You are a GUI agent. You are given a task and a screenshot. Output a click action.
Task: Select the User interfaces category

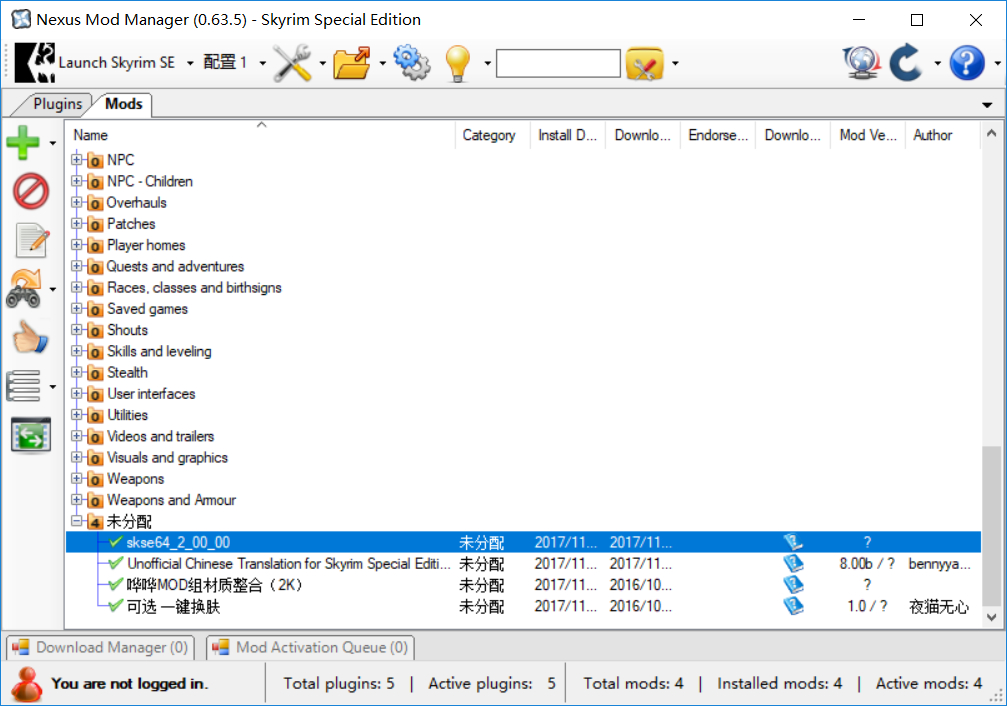[x=151, y=394]
